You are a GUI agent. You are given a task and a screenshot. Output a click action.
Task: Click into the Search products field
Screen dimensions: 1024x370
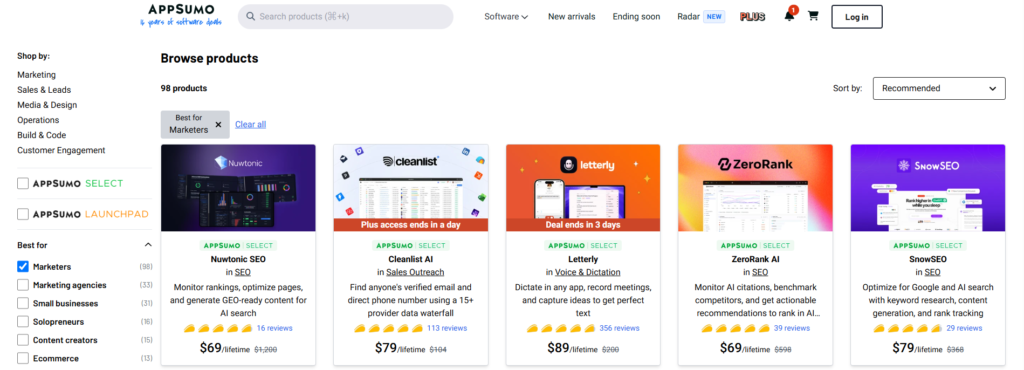coord(345,16)
